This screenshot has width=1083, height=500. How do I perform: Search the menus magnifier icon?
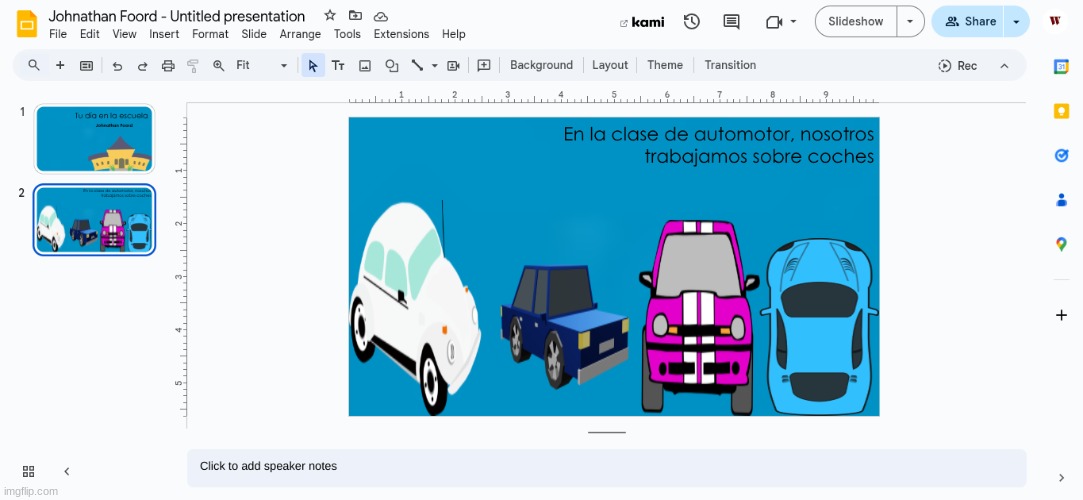34,65
